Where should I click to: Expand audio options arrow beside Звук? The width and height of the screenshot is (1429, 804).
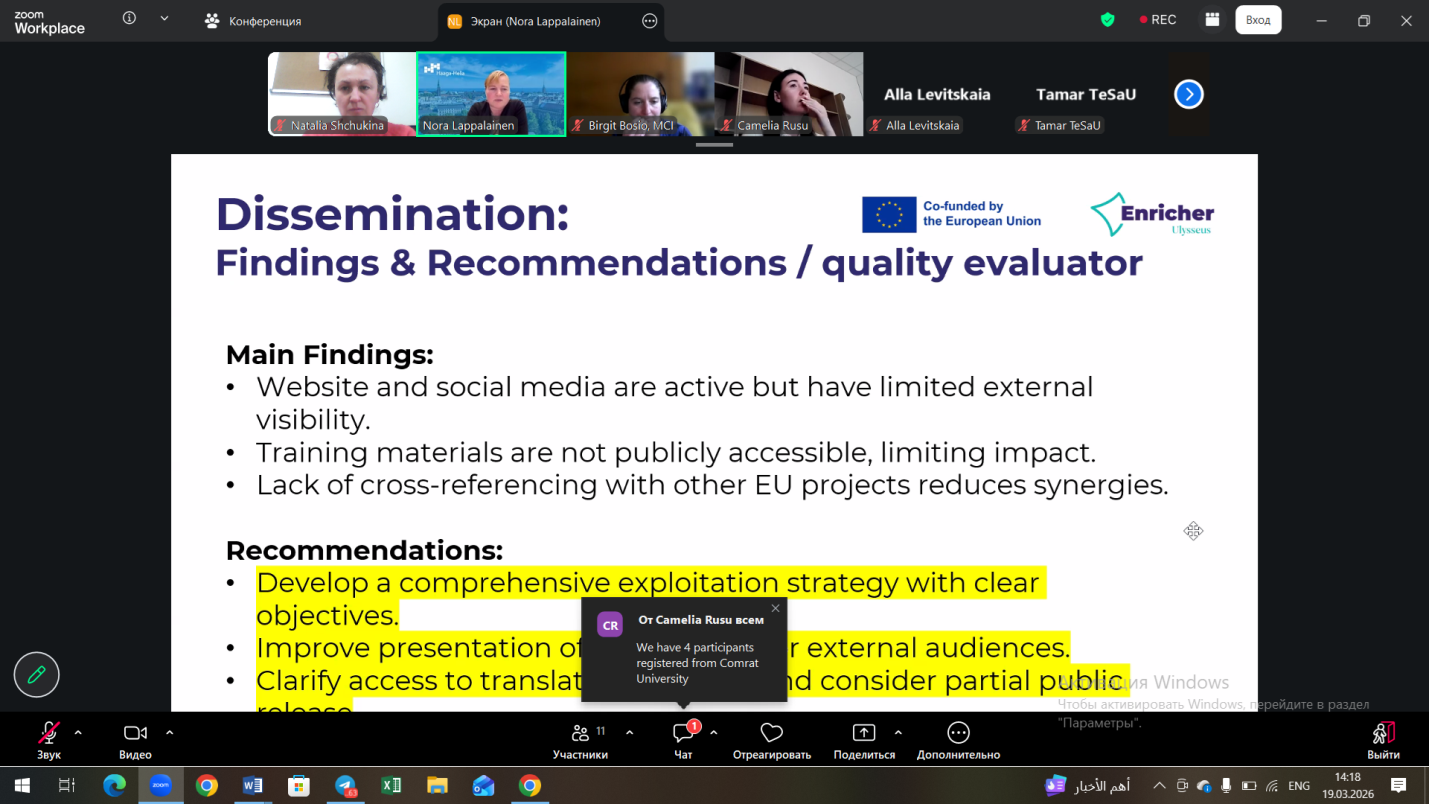pyautogui.click(x=78, y=732)
